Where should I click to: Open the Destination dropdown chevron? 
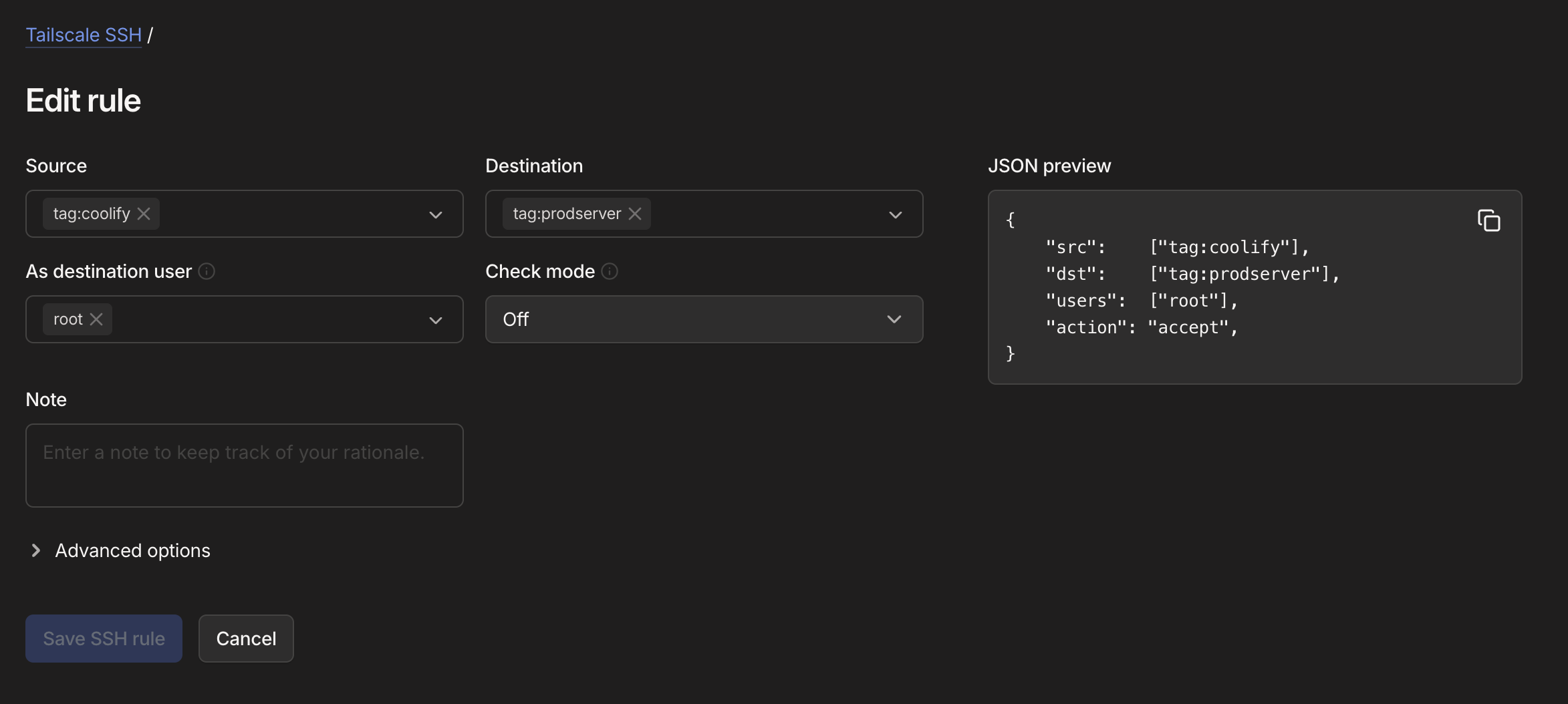[895, 214]
